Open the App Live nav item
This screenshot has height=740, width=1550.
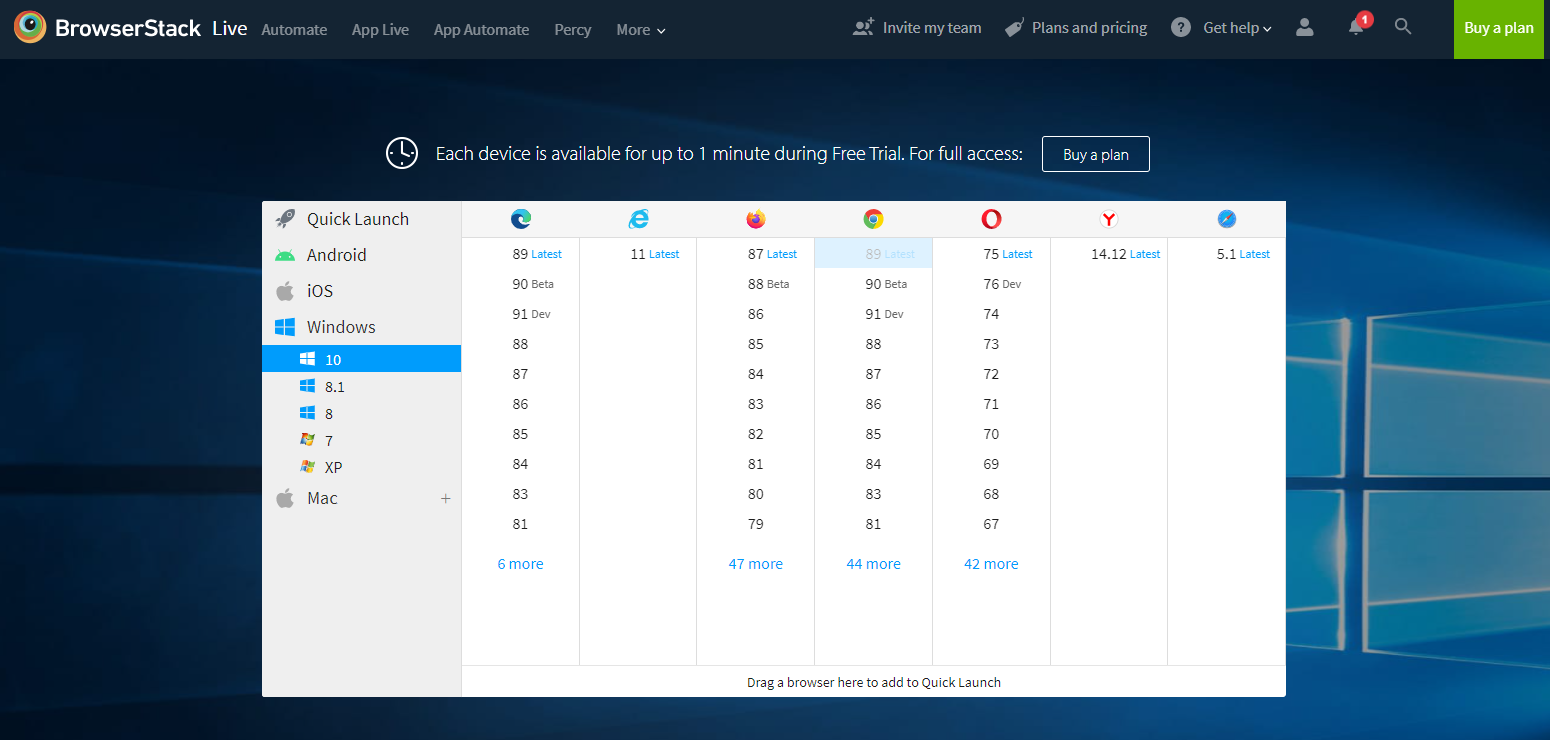tap(380, 30)
